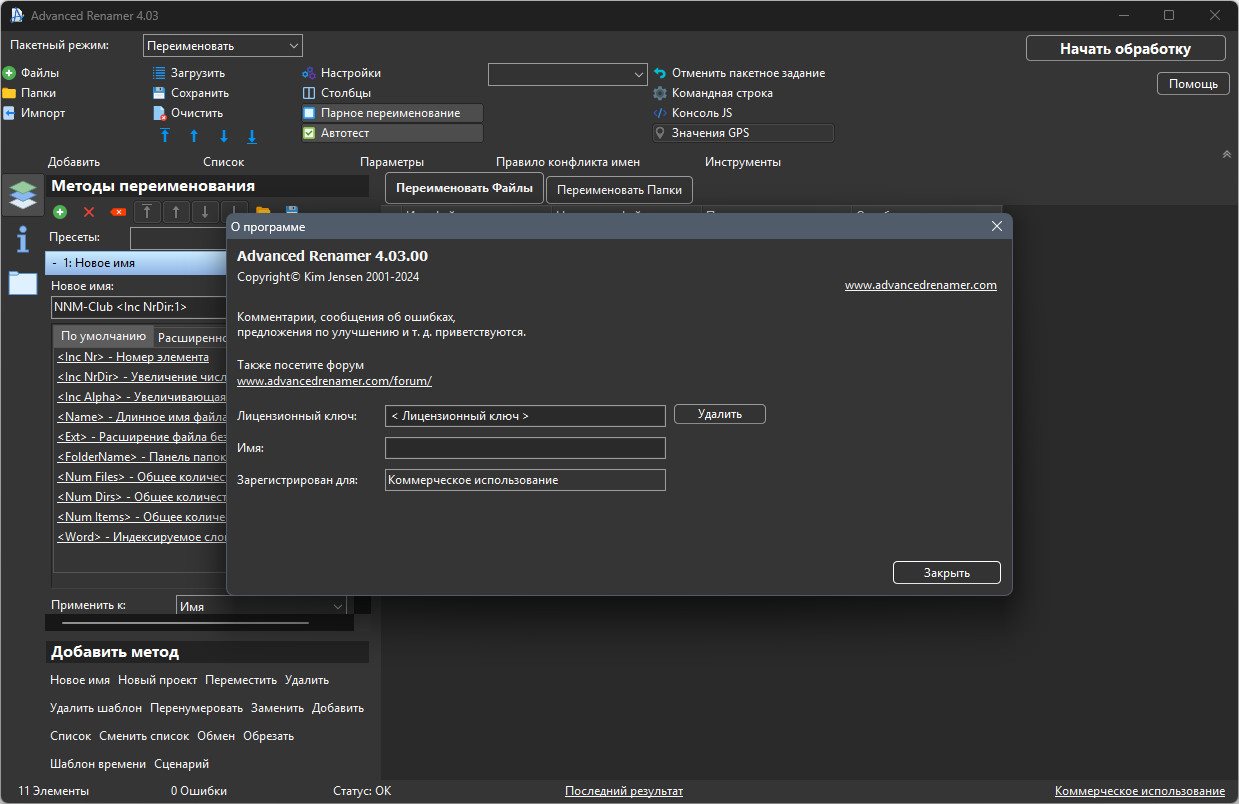1239x804 pixels.
Task: Switch to the Переименовать Папки tab
Action: pos(619,189)
